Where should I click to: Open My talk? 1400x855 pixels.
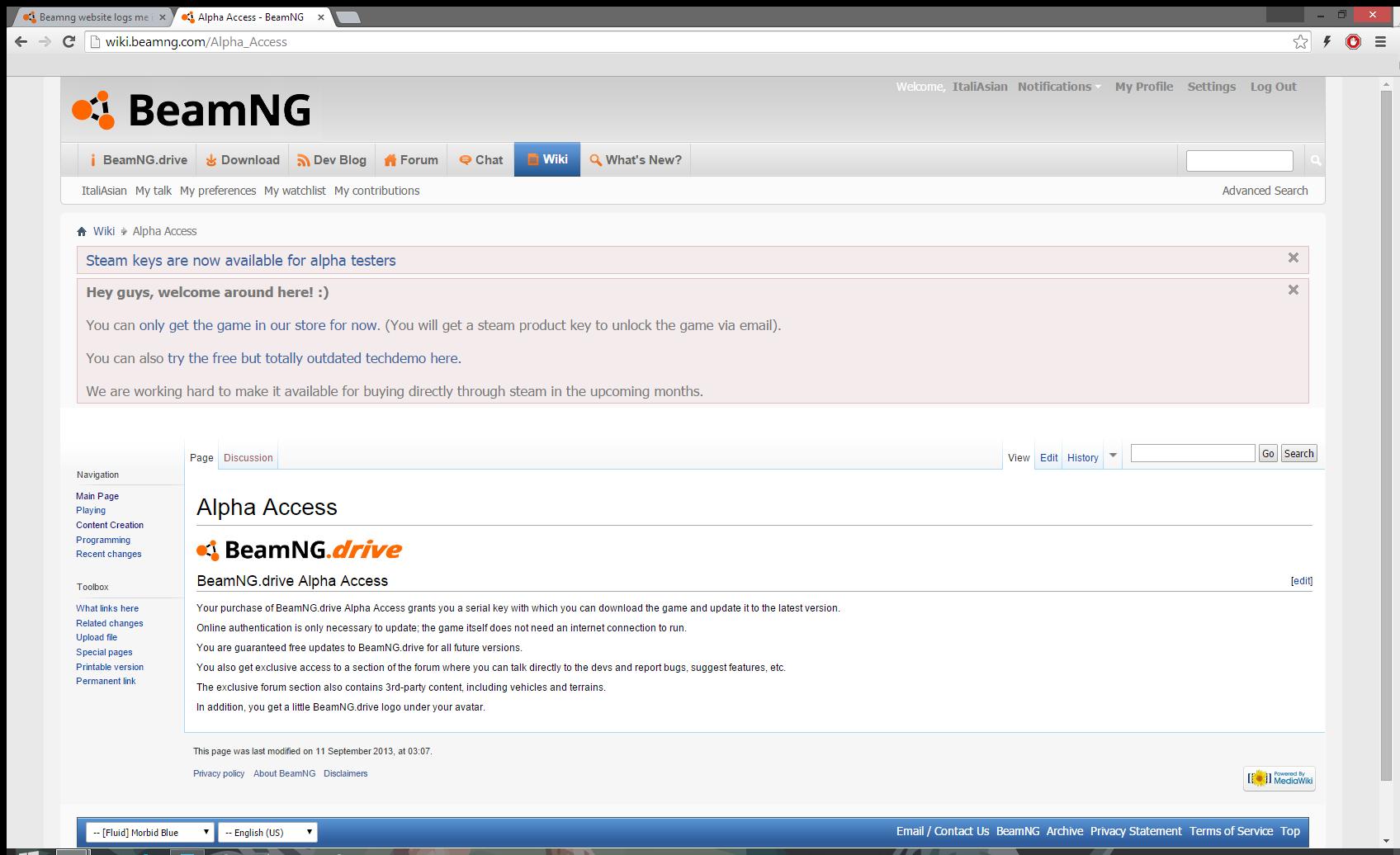(154, 191)
